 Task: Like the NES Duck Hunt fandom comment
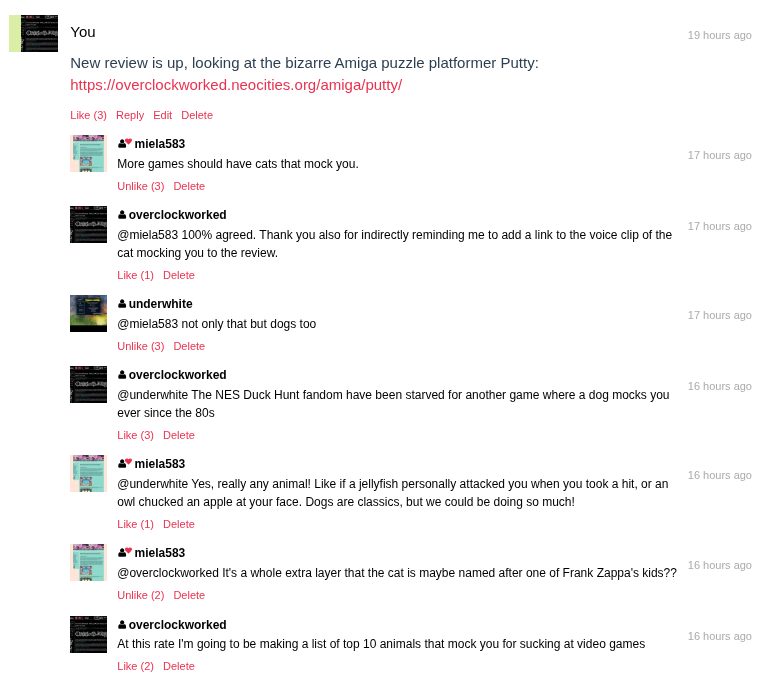tap(135, 435)
